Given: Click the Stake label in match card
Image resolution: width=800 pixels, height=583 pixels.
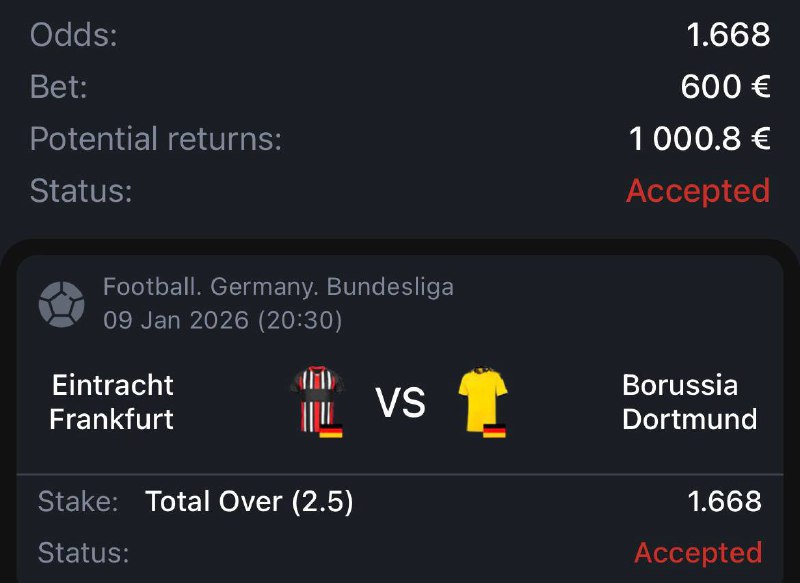Looking at the screenshot, I should pyautogui.click(x=78, y=502).
